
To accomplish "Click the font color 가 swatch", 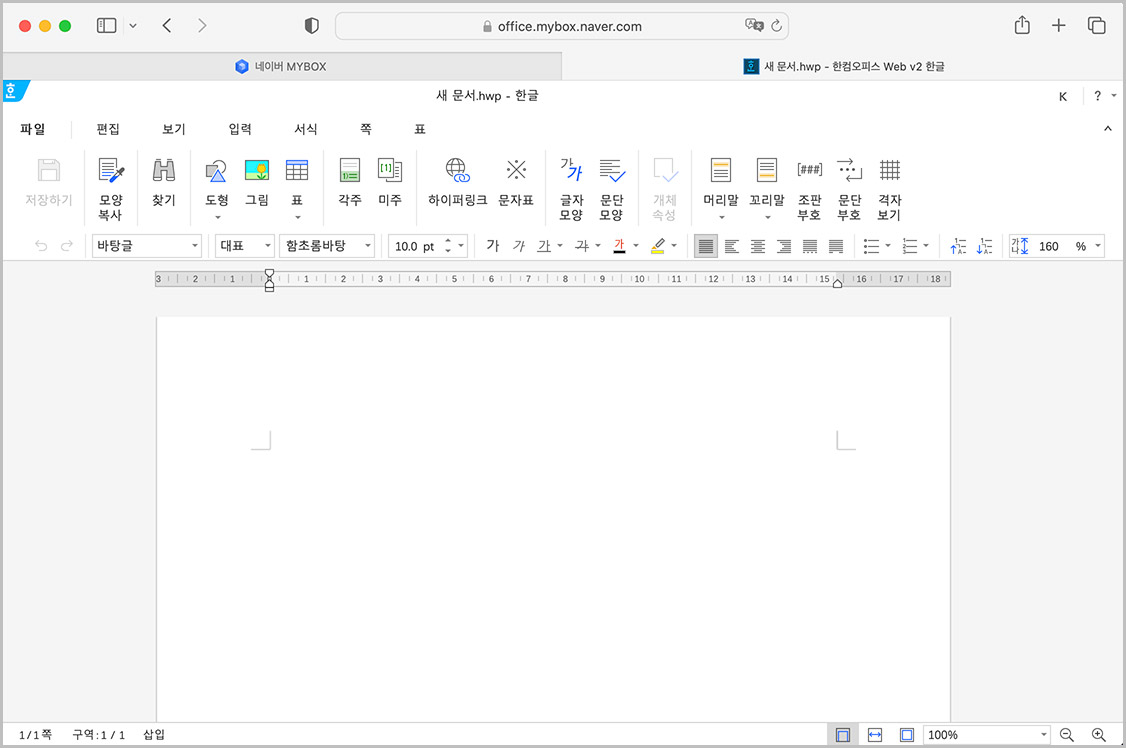I will click(619, 246).
